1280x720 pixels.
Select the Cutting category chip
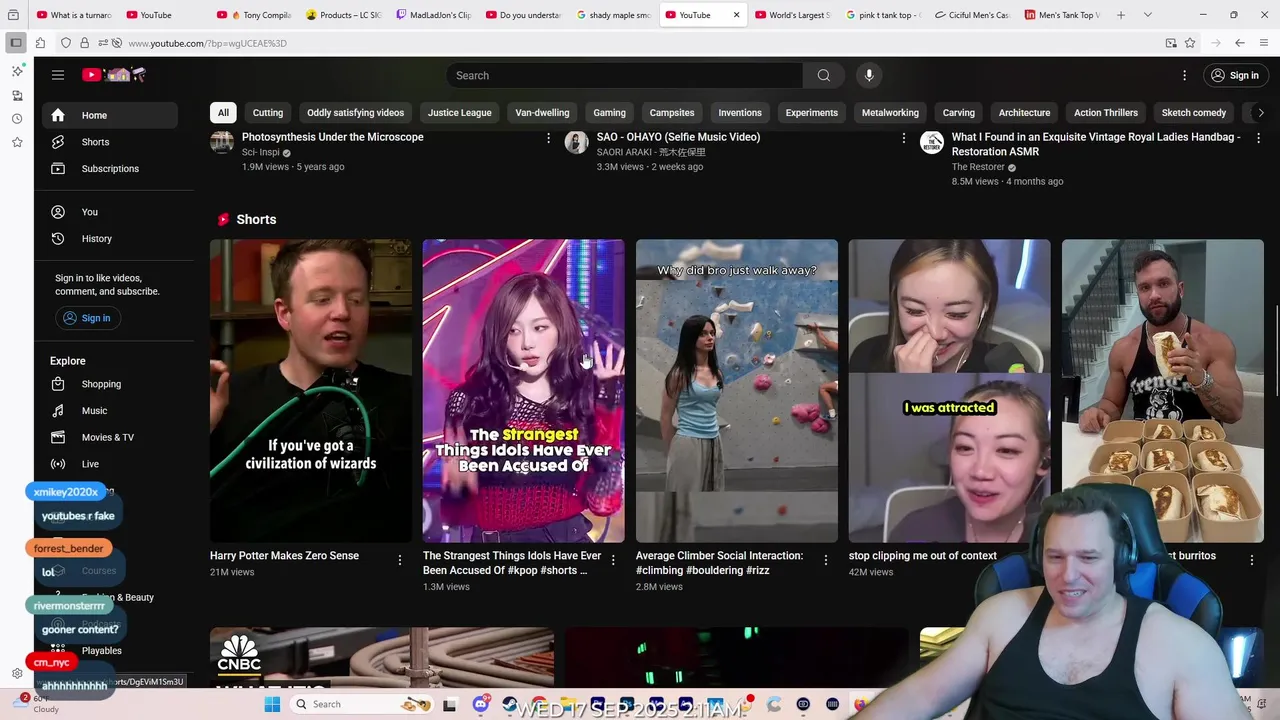[x=268, y=113]
